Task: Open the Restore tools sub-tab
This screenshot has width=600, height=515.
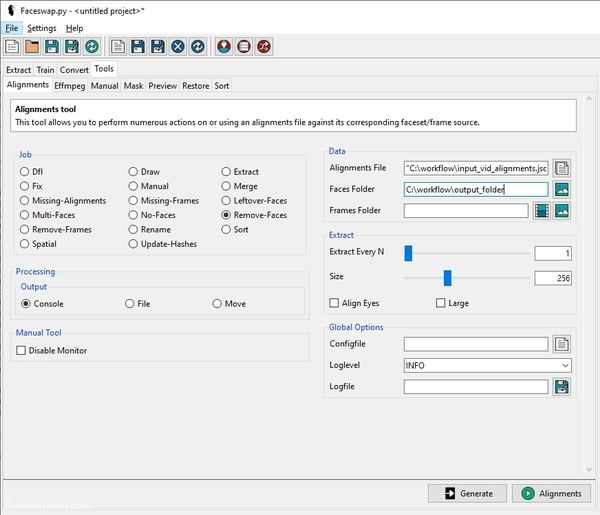Action: 196,86
